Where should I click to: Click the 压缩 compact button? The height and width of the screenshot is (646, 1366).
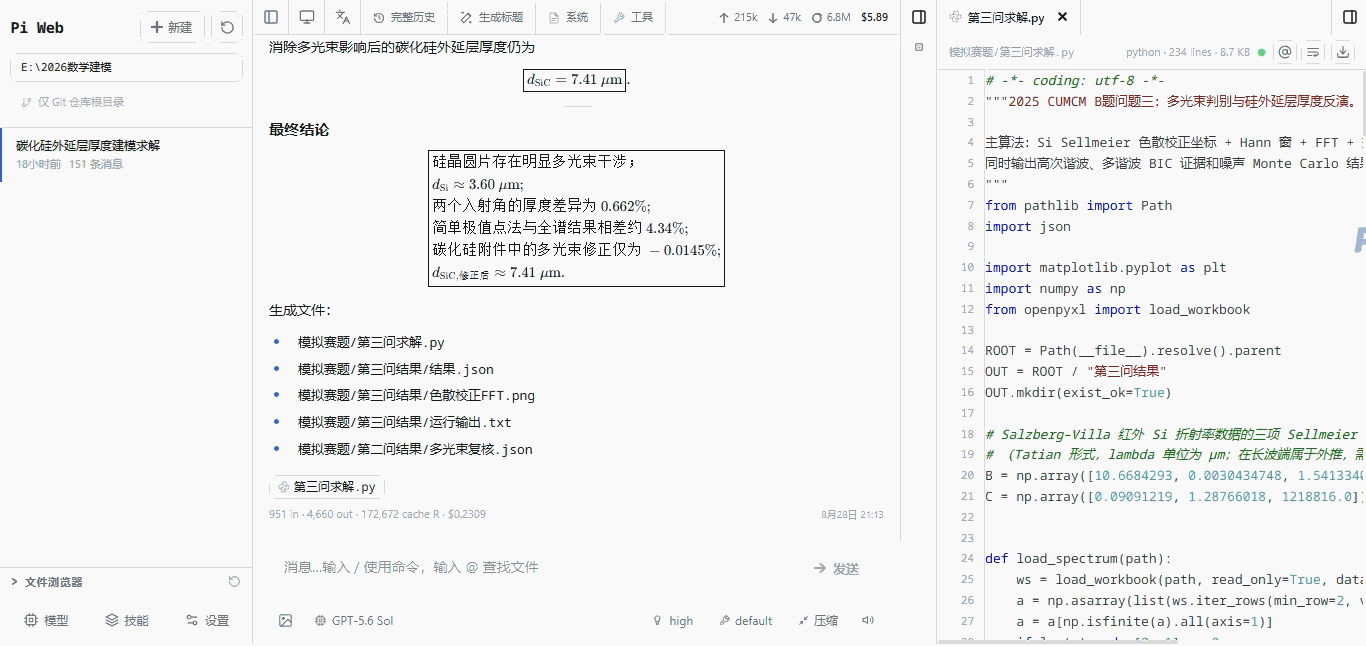818,621
